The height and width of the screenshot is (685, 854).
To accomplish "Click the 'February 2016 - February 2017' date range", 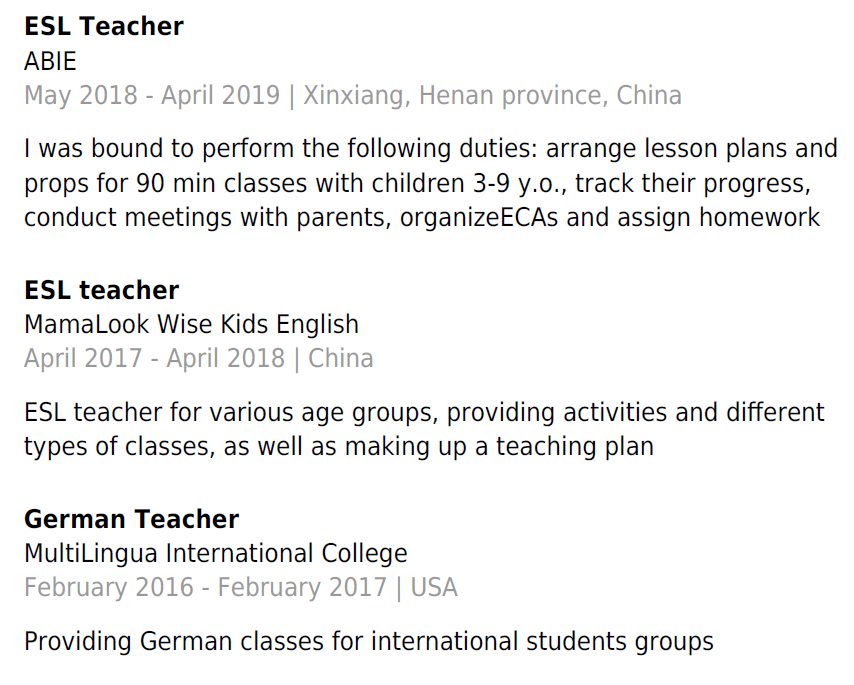I will (x=205, y=588).
